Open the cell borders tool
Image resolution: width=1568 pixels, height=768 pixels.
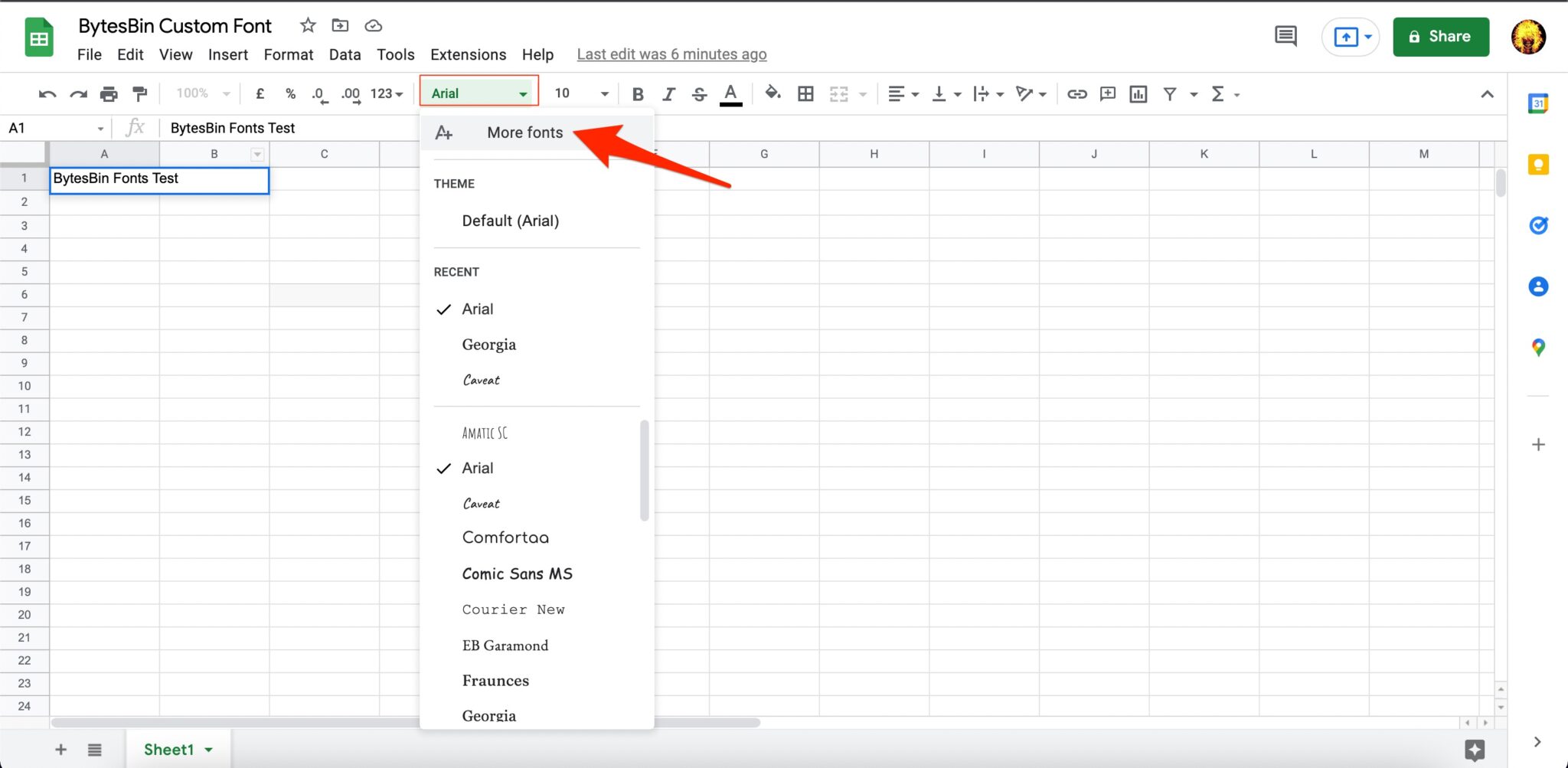point(805,94)
